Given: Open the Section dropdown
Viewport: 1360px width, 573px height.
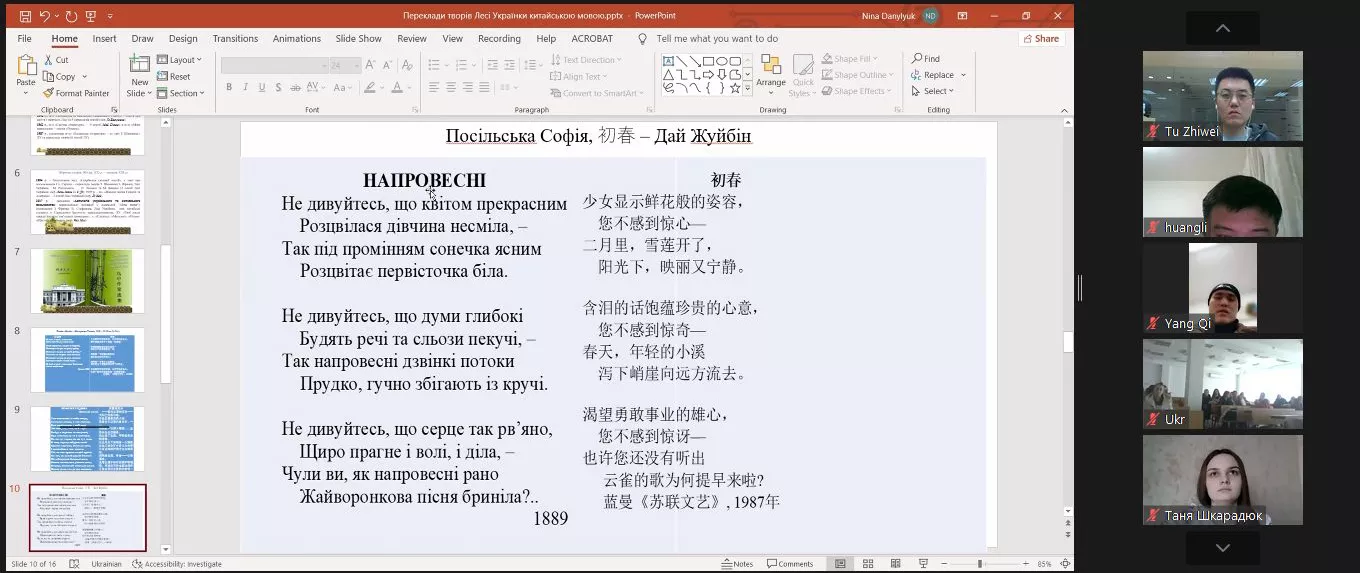Looking at the screenshot, I should pos(181,93).
